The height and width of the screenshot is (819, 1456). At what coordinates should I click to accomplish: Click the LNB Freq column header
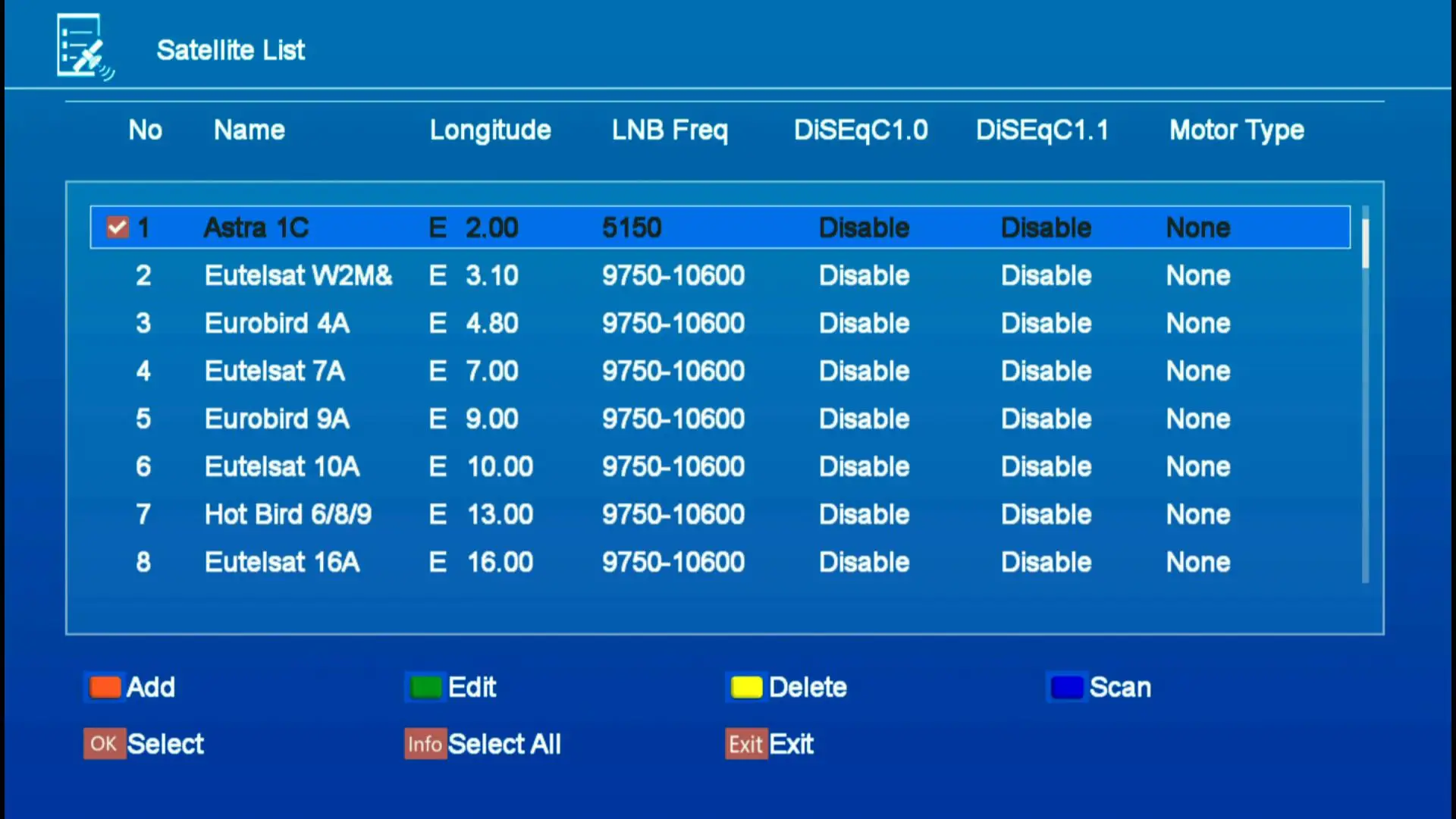670,130
